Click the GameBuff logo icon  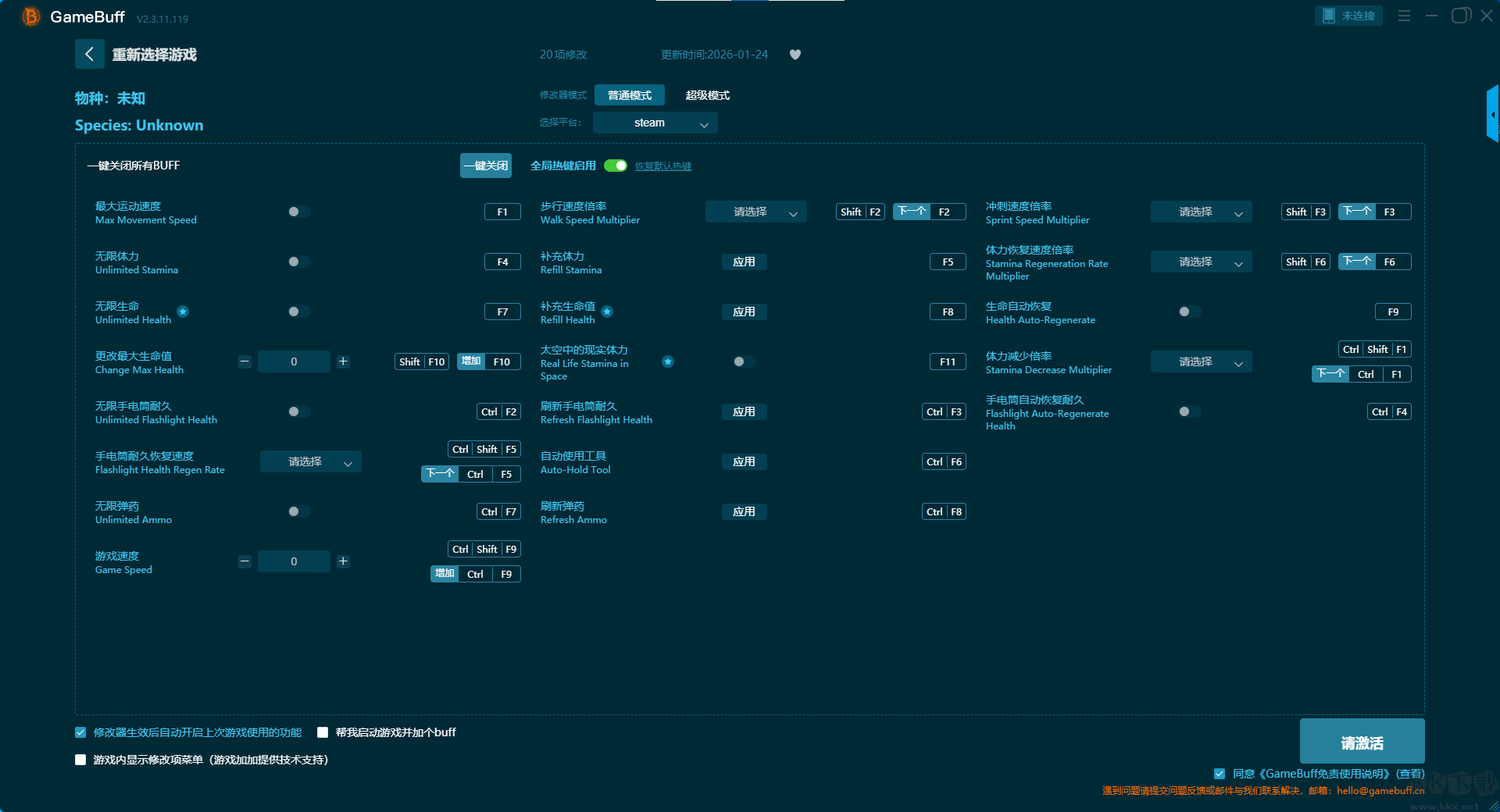pyautogui.click(x=30, y=16)
